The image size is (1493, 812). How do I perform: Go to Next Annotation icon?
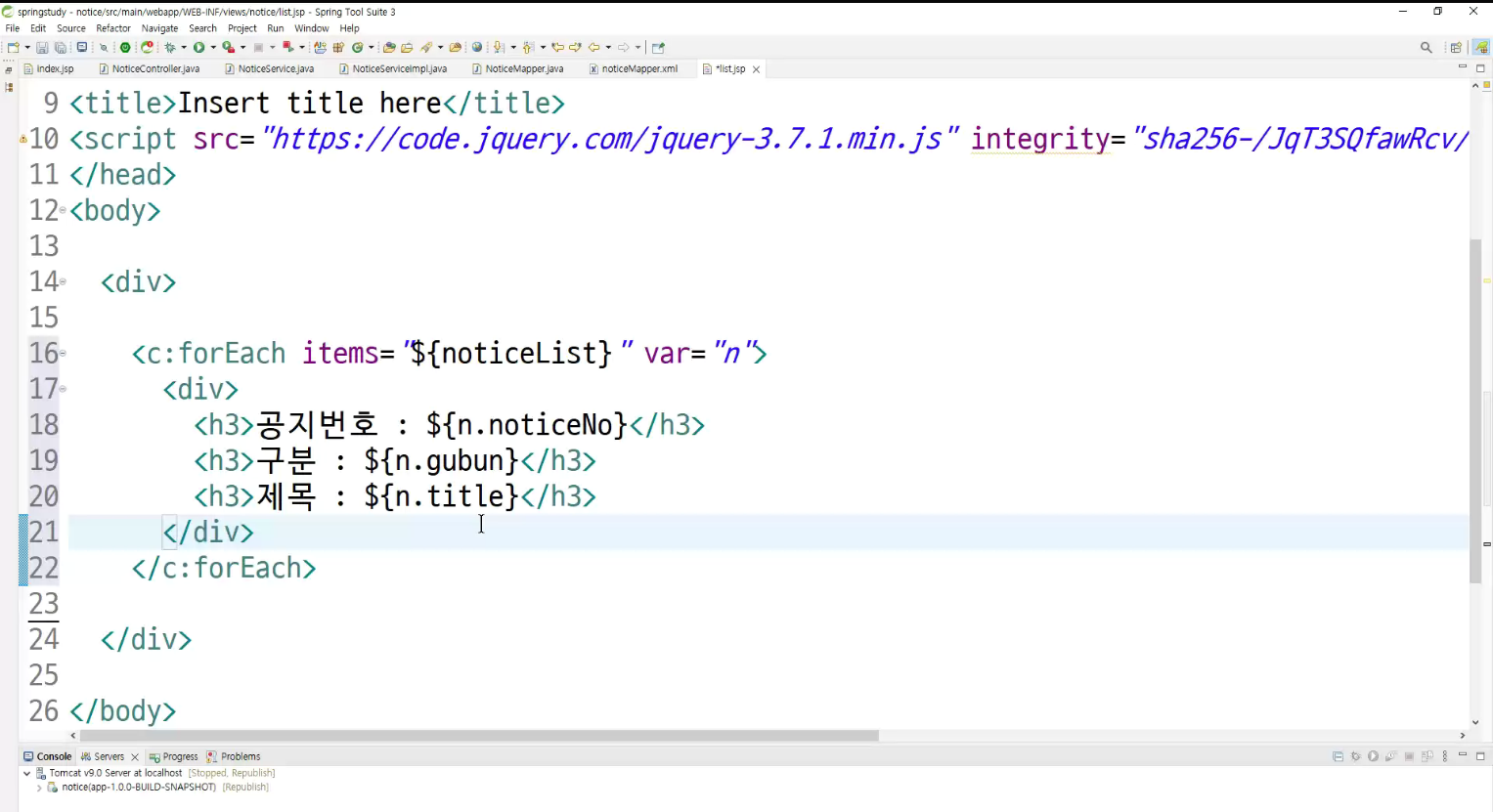pos(500,47)
